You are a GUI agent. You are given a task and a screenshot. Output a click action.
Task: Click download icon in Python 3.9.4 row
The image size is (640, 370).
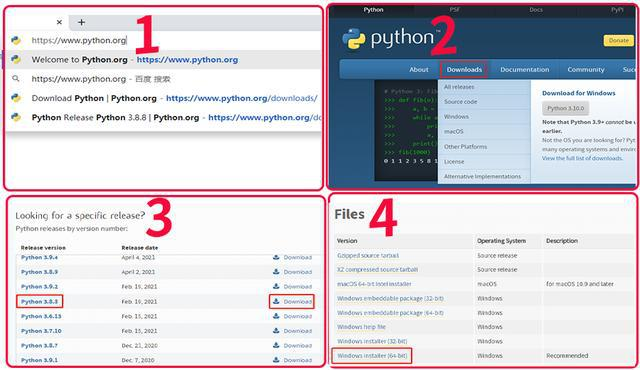pyautogui.click(x=276, y=257)
